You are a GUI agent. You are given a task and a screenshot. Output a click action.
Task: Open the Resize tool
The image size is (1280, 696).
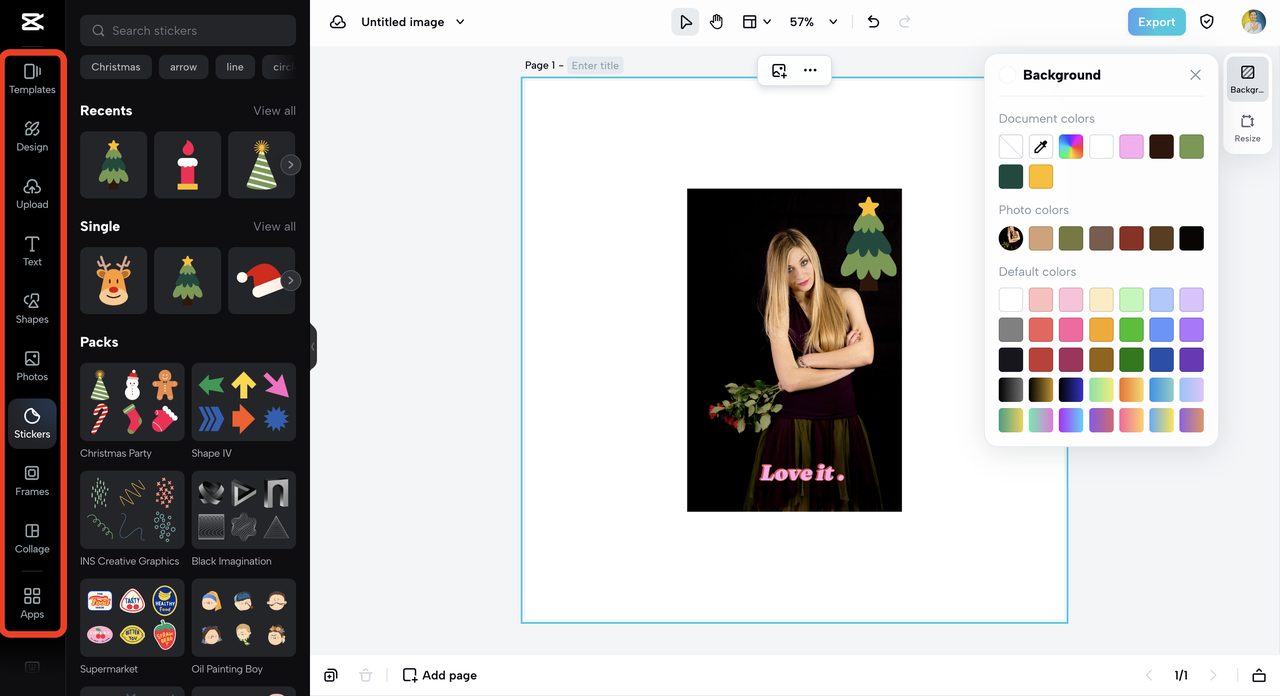pyautogui.click(x=1247, y=127)
